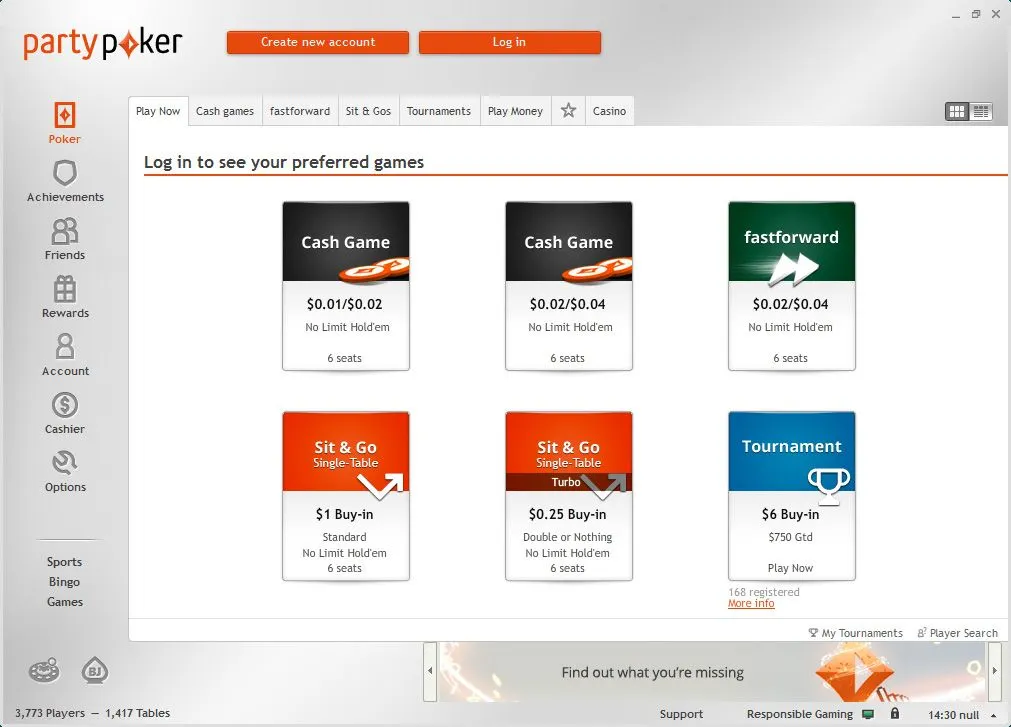Open the Sports link in sidebar

pyautogui.click(x=64, y=561)
